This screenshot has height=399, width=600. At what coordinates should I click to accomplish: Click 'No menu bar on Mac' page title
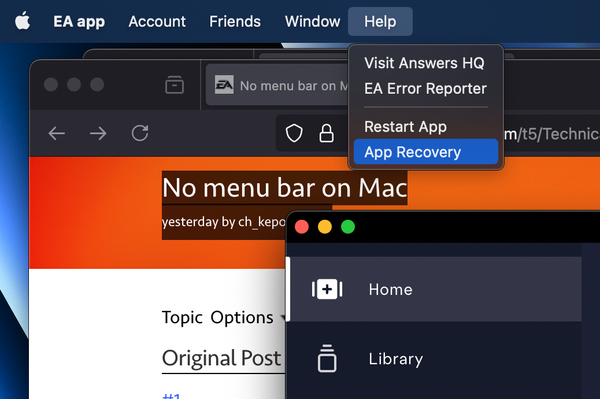(285, 188)
